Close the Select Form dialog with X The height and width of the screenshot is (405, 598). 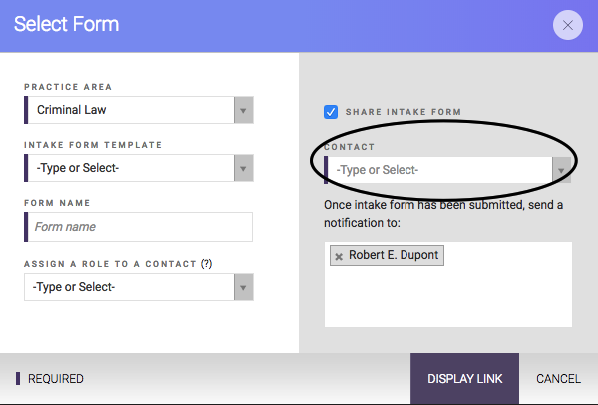click(567, 25)
